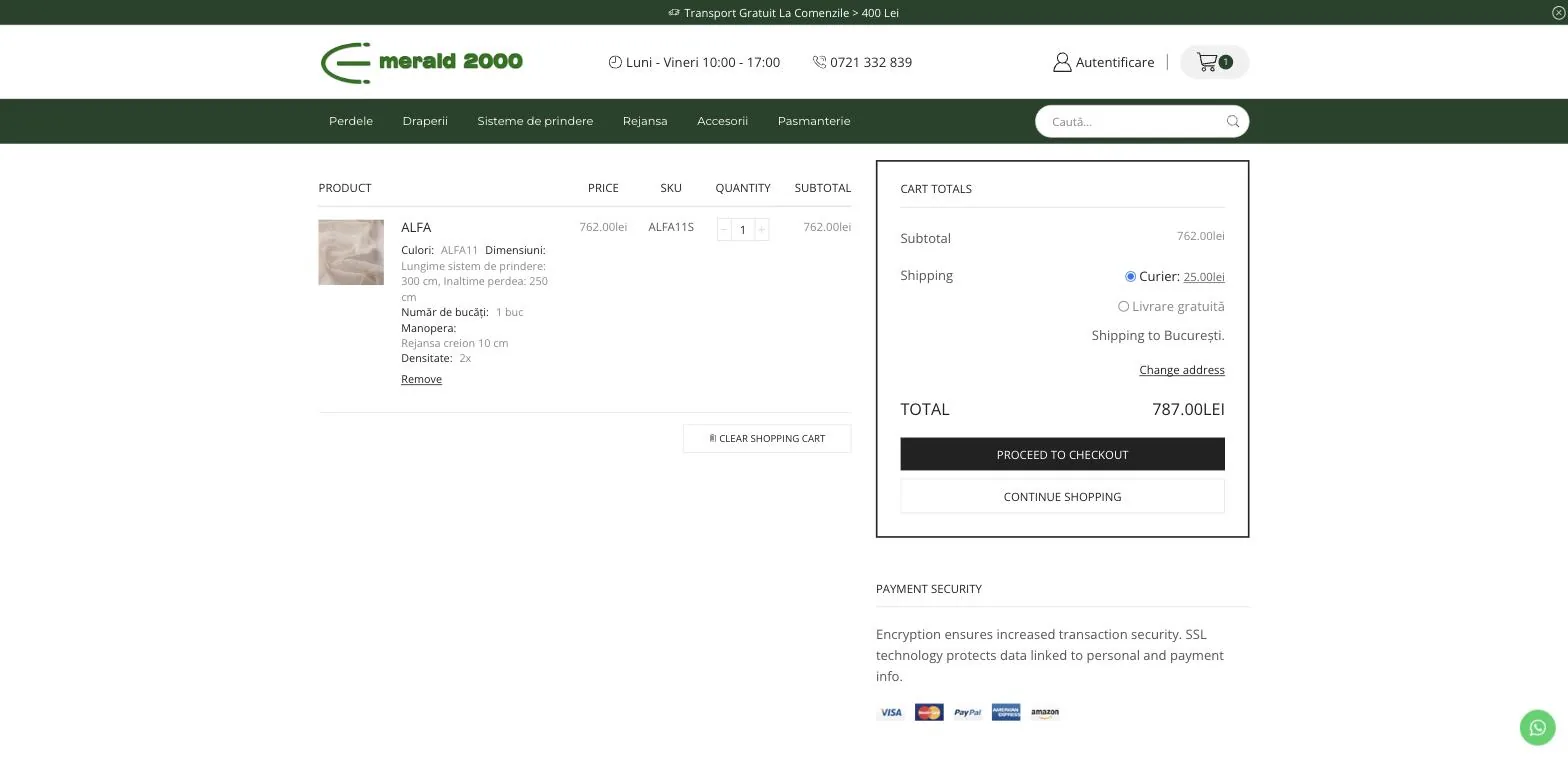Image resolution: width=1568 pixels, height=782 pixels.
Task: Click the PAYMENT SECURITY heading
Action: click(929, 589)
